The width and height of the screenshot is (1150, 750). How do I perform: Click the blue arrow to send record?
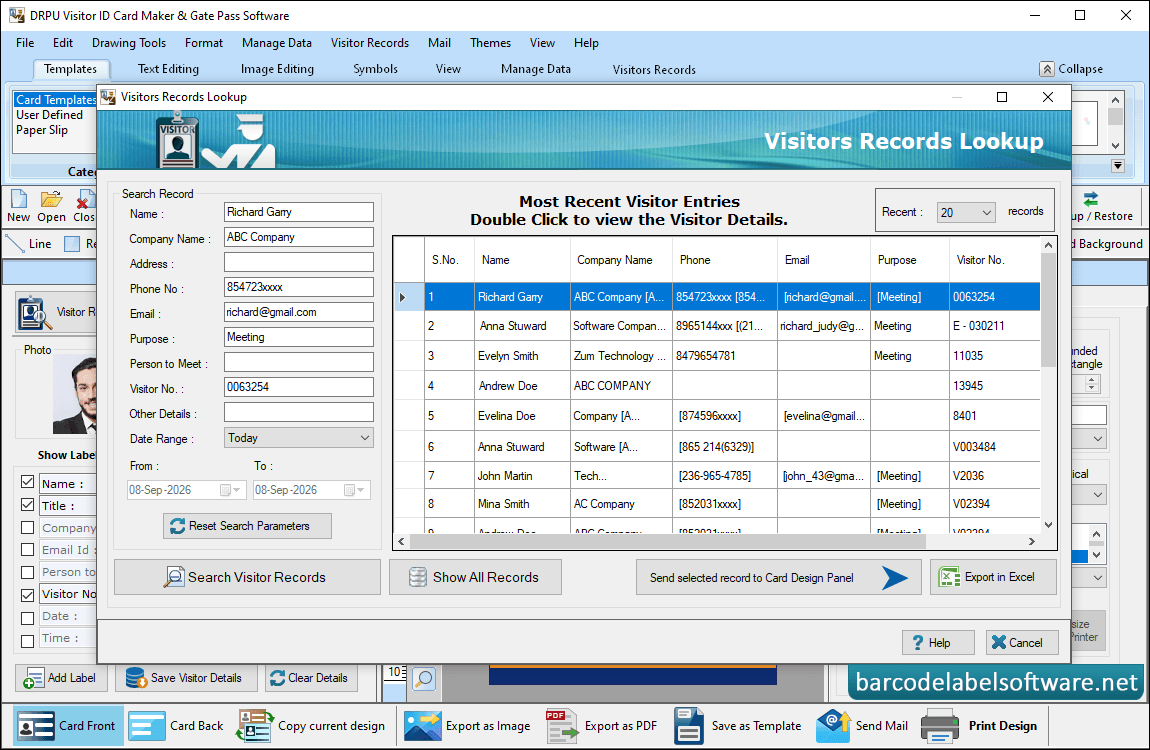895,578
